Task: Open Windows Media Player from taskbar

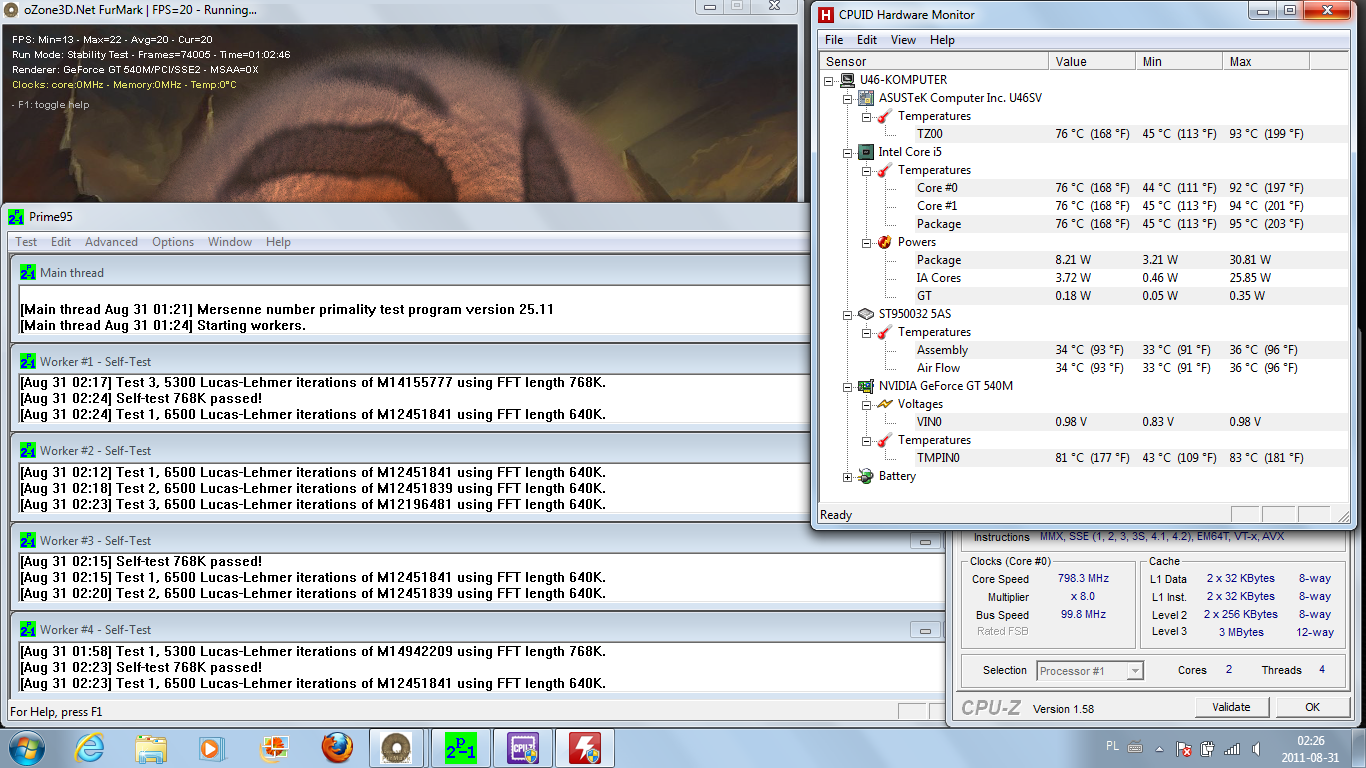Action: click(211, 748)
